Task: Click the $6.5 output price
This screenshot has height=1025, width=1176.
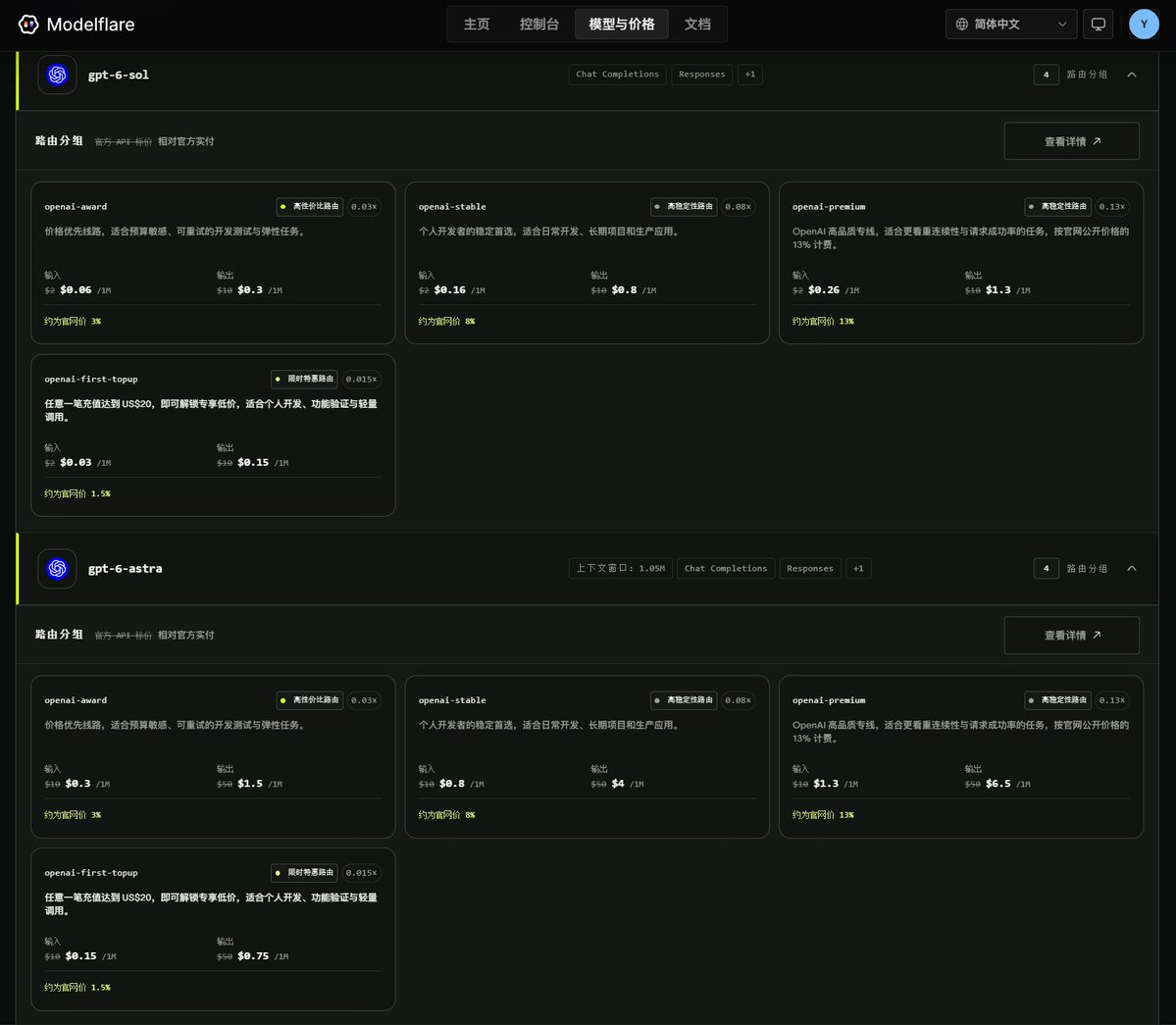Action: tap(998, 784)
